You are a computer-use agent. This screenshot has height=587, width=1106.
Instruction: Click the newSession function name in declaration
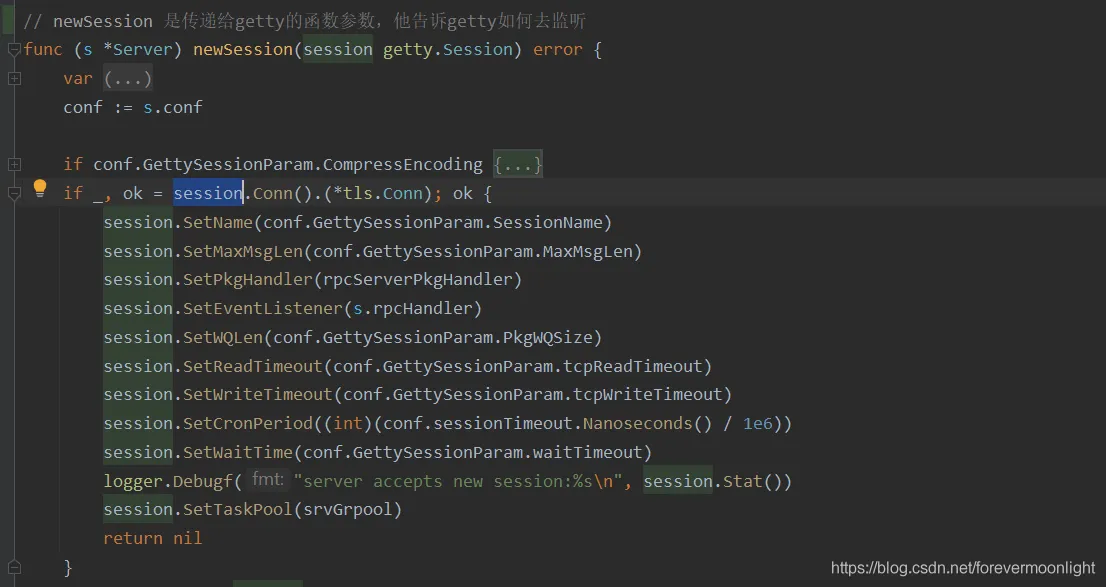tap(243, 49)
